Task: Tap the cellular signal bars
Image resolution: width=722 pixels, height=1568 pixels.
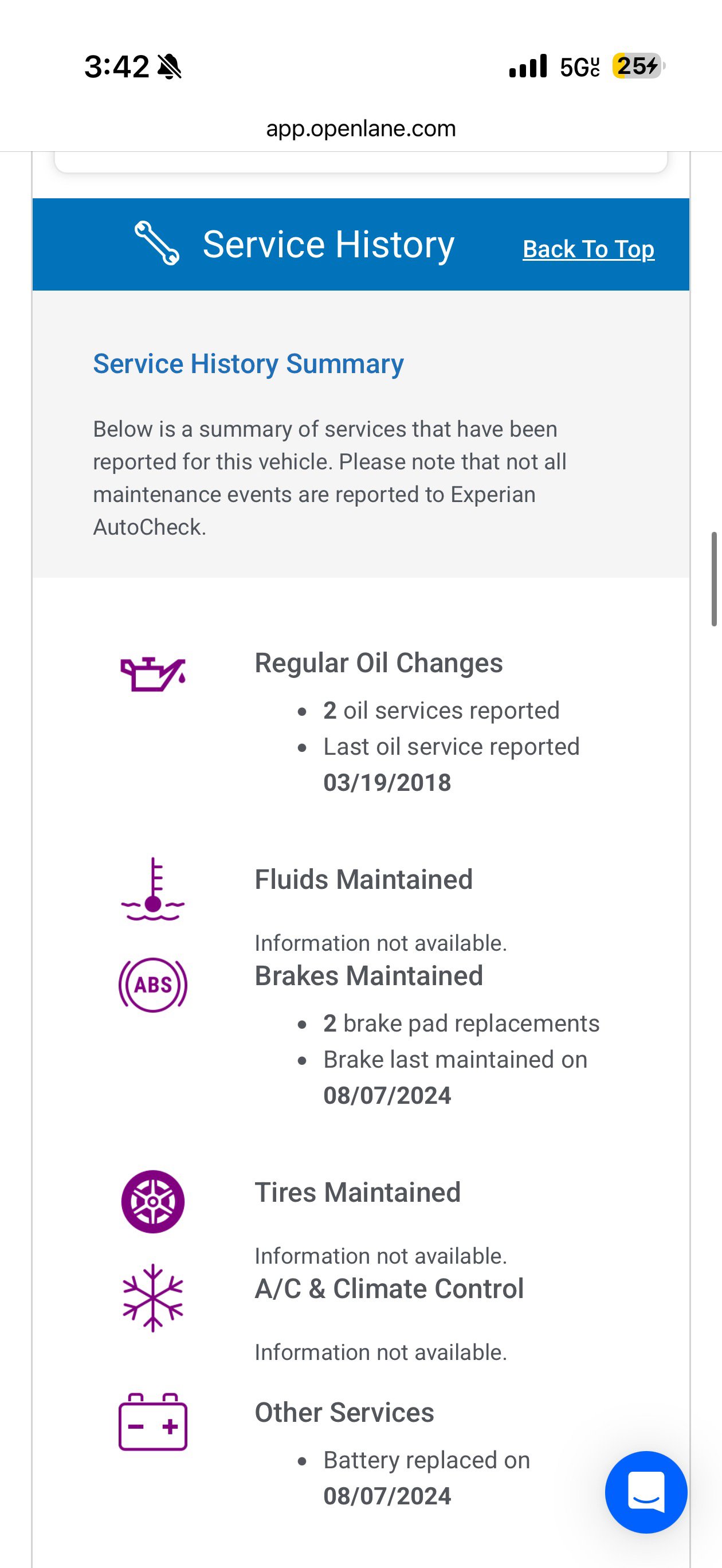Action: click(528, 66)
